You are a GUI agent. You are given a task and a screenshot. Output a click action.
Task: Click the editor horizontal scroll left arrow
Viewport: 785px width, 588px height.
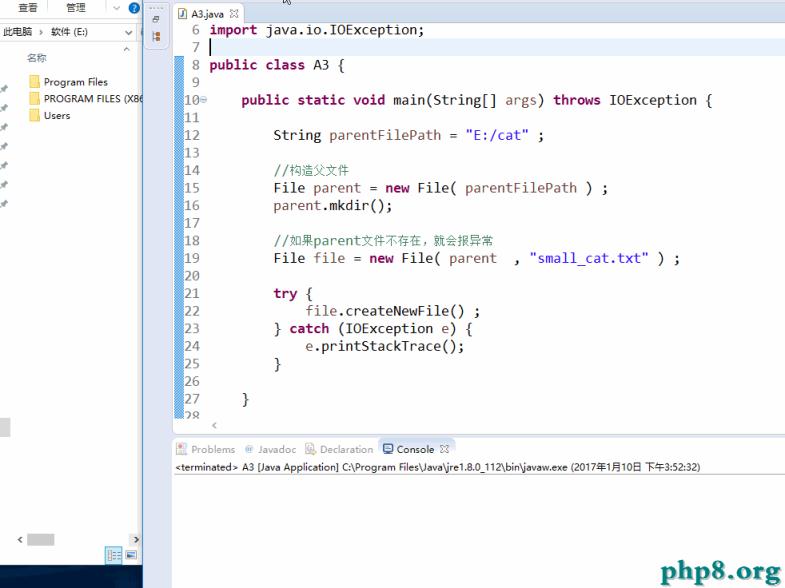point(214,425)
